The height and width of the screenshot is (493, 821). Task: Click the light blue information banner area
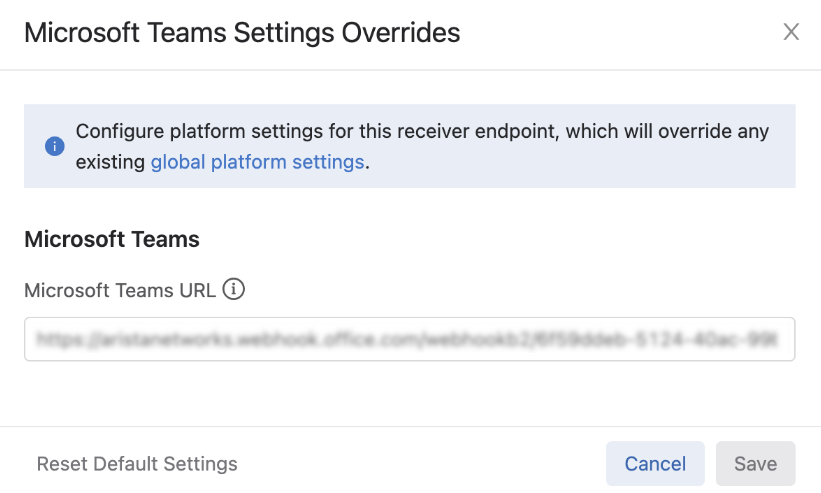409,146
